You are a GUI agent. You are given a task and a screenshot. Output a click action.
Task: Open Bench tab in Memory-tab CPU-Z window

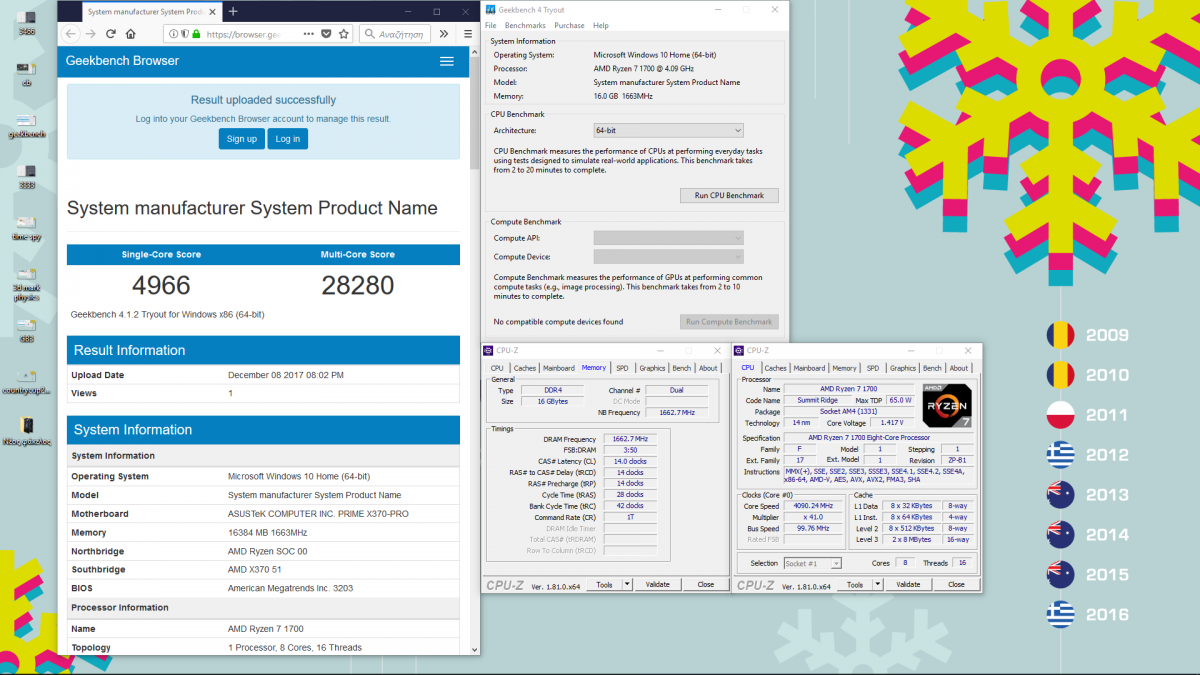point(681,368)
